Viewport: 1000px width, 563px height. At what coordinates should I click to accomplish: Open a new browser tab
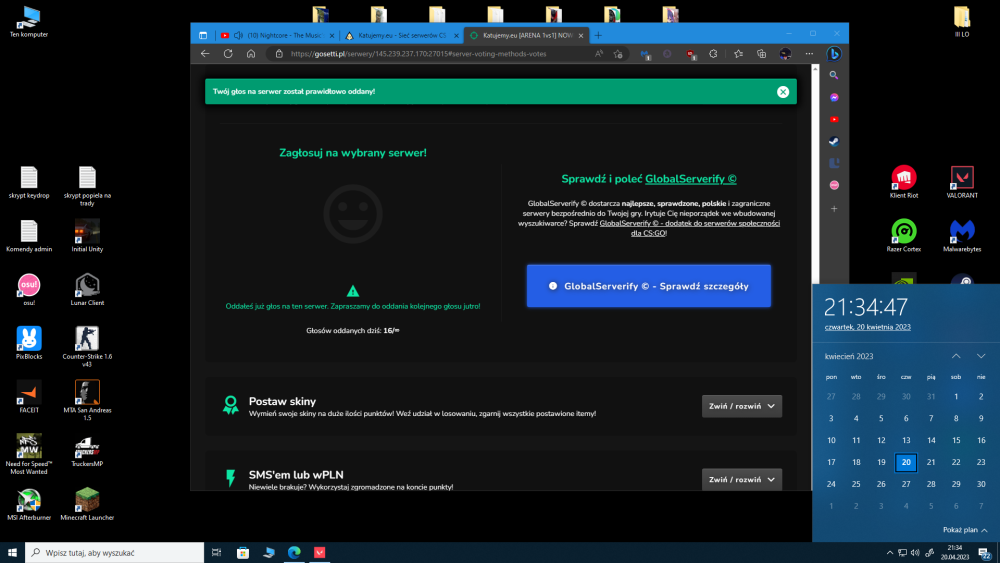(598, 36)
